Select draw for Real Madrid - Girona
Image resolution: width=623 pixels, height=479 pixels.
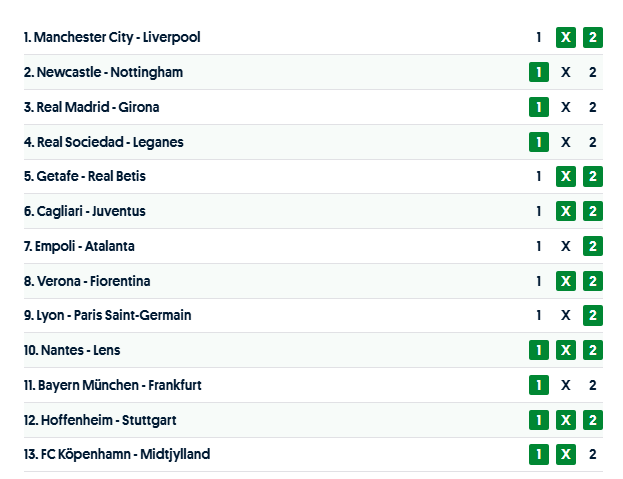[x=566, y=107]
